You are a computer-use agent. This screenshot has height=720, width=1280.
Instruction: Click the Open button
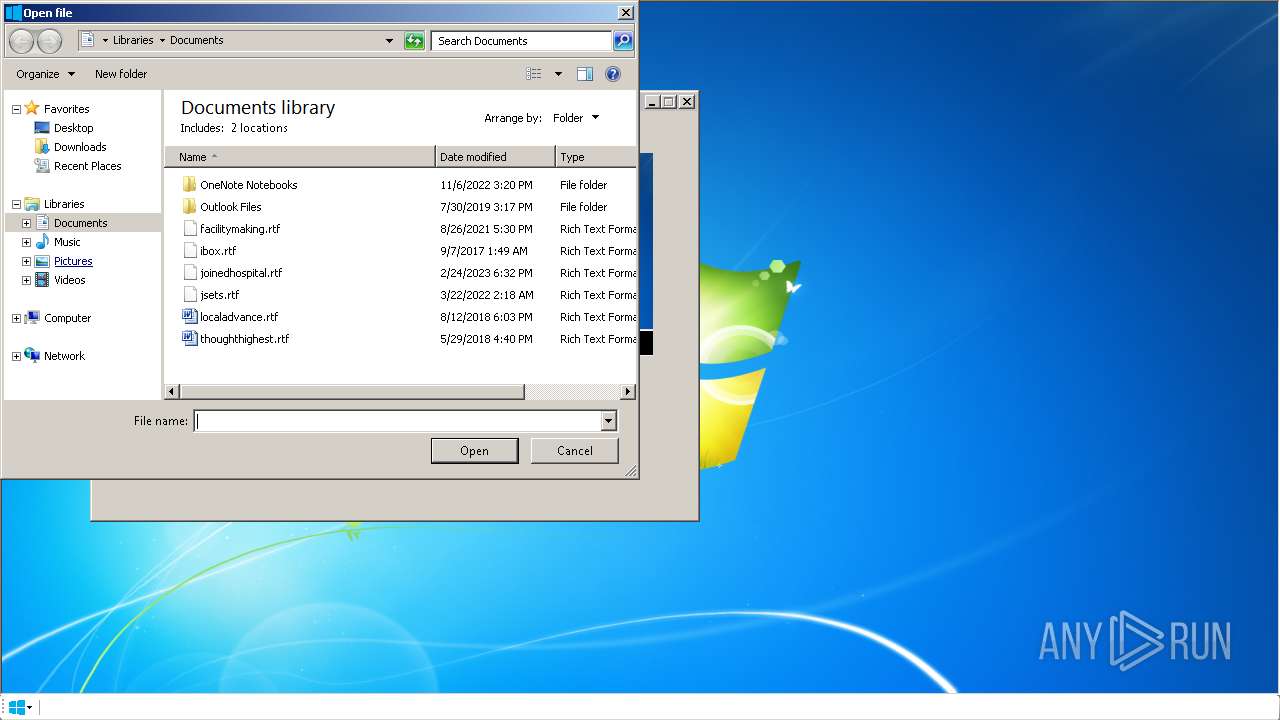(474, 451)
